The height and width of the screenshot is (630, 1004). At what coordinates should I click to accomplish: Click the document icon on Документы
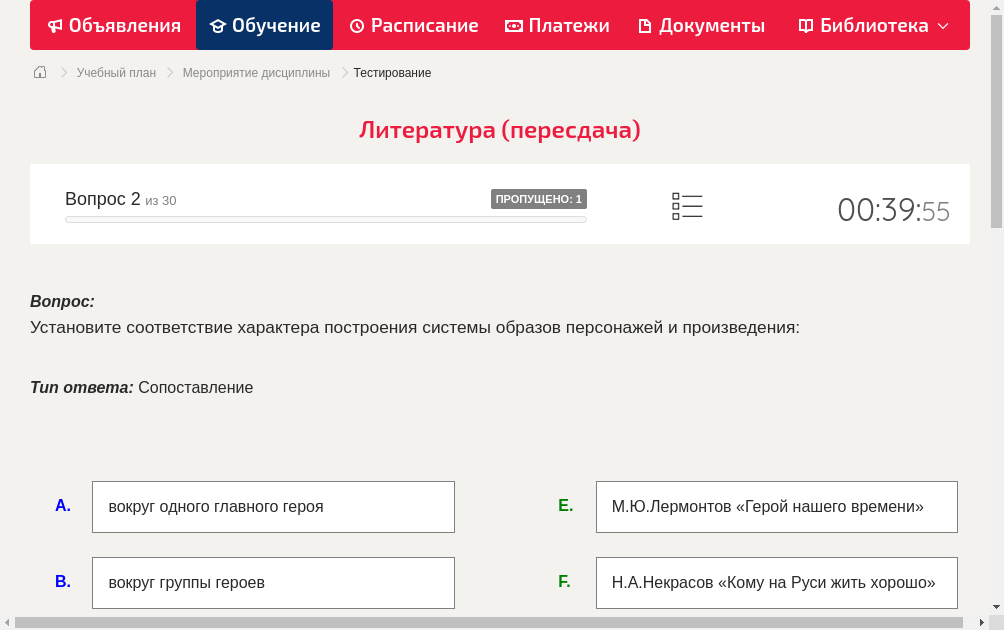coord(646,25)
